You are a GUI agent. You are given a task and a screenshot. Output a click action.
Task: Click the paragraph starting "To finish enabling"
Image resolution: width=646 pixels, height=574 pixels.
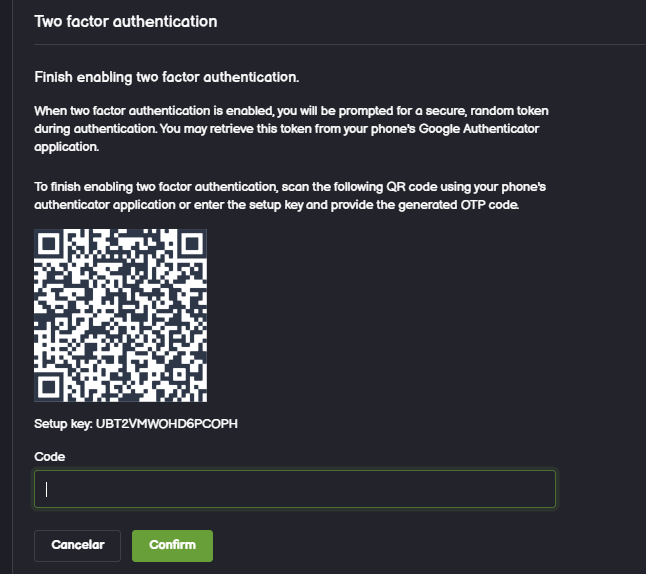290,196
